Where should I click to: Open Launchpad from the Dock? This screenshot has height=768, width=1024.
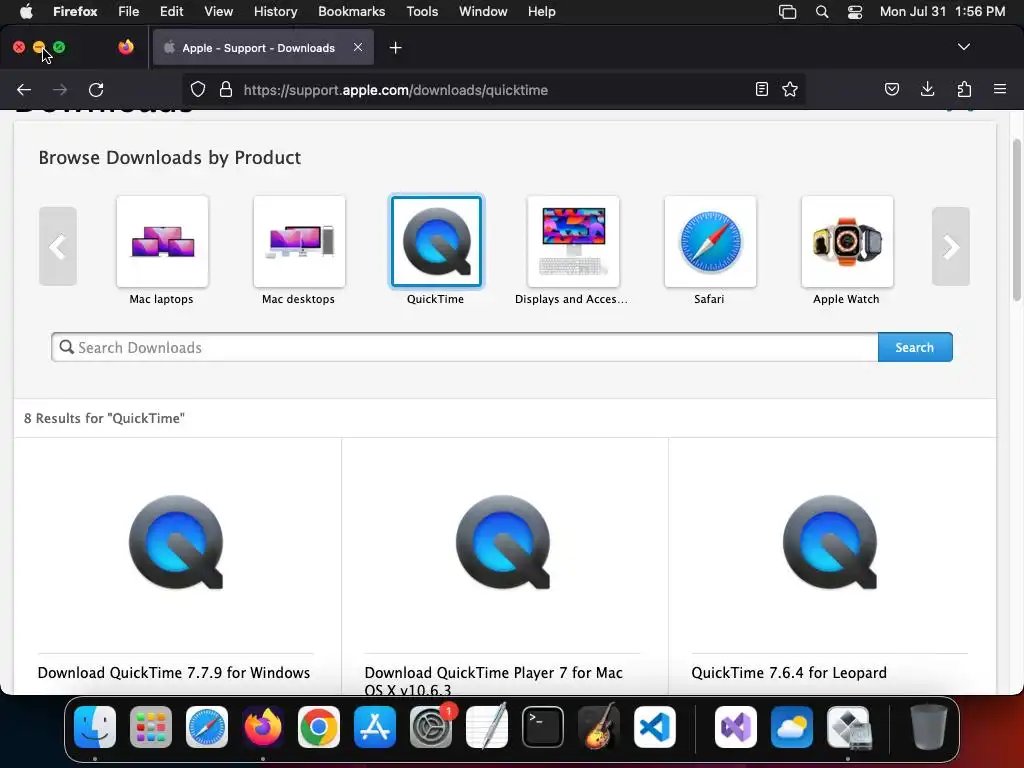coord(151,727)
